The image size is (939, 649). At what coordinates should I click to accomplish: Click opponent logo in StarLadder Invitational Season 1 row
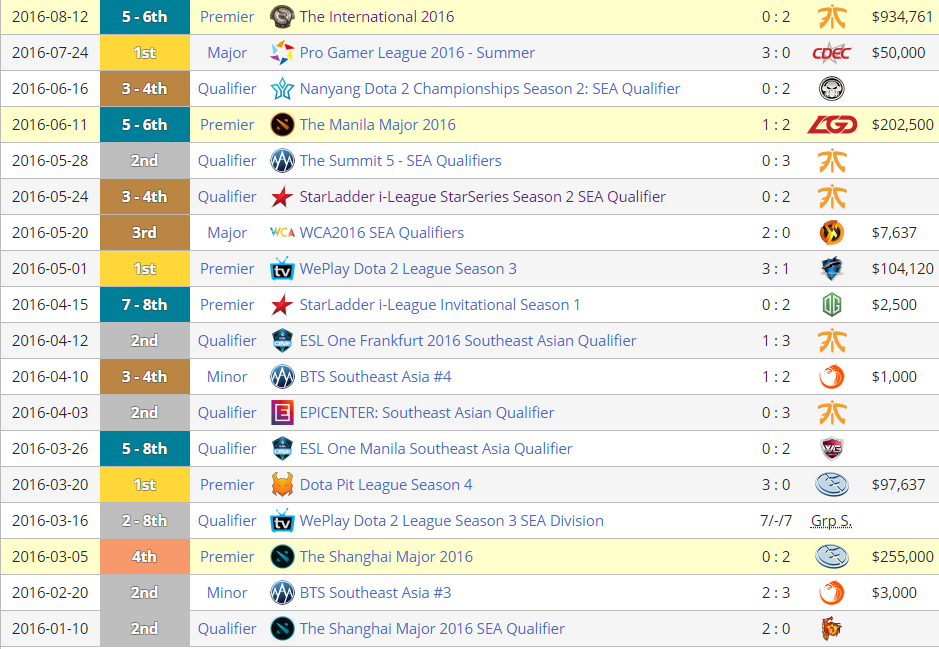coord(831,305)
